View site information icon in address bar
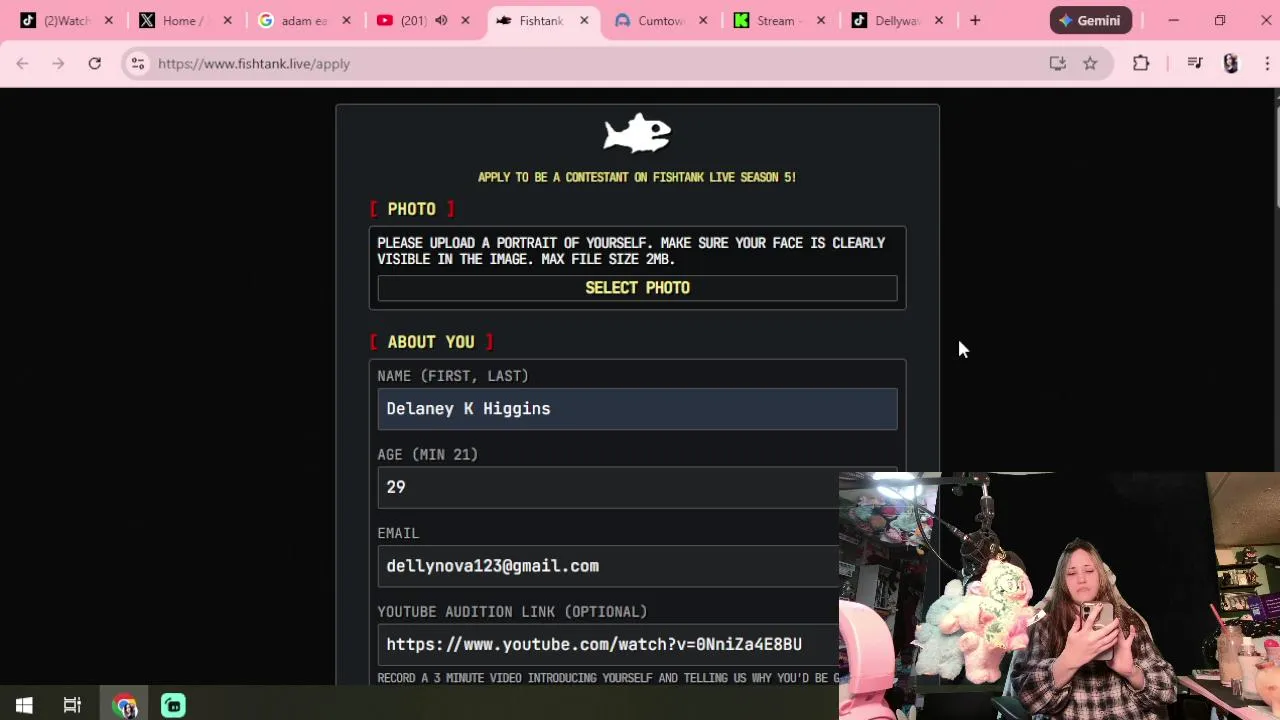 (138, 63)
